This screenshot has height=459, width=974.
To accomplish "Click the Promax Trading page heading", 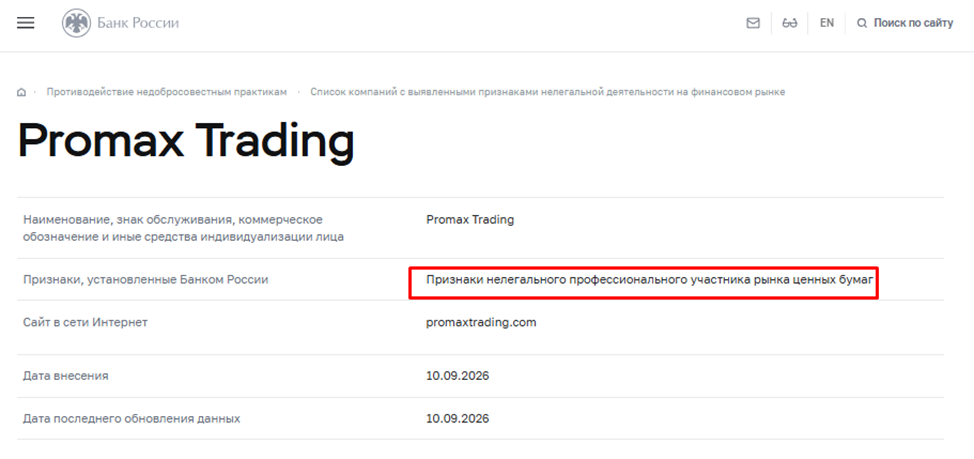I will click(x=186, y=142).
